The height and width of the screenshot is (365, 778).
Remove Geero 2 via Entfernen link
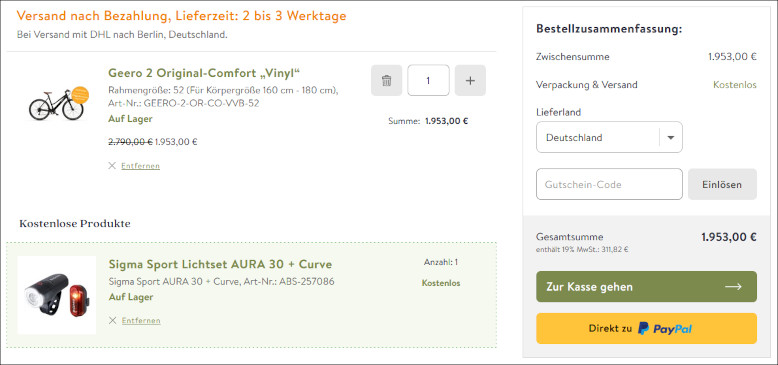coord(140,166)
